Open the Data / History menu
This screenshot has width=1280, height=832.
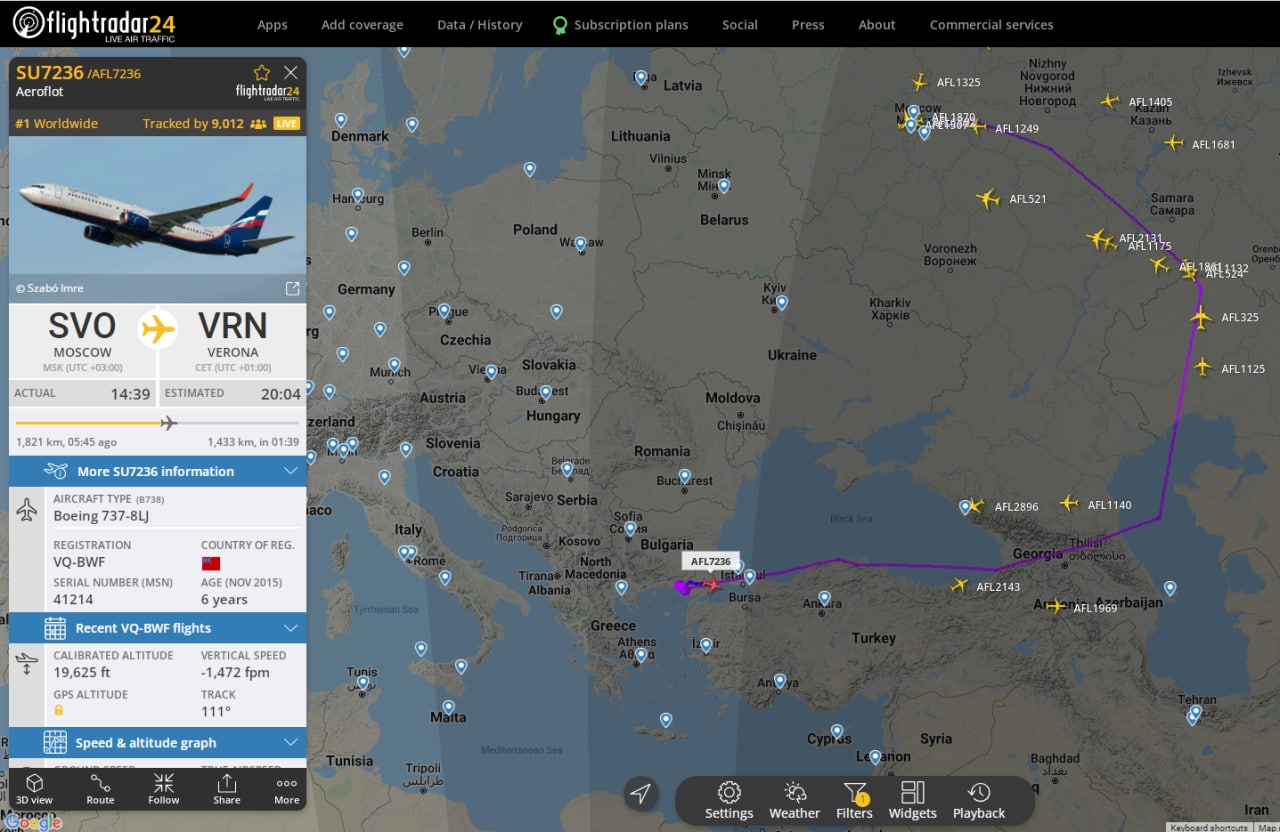[x=479, y=25]
